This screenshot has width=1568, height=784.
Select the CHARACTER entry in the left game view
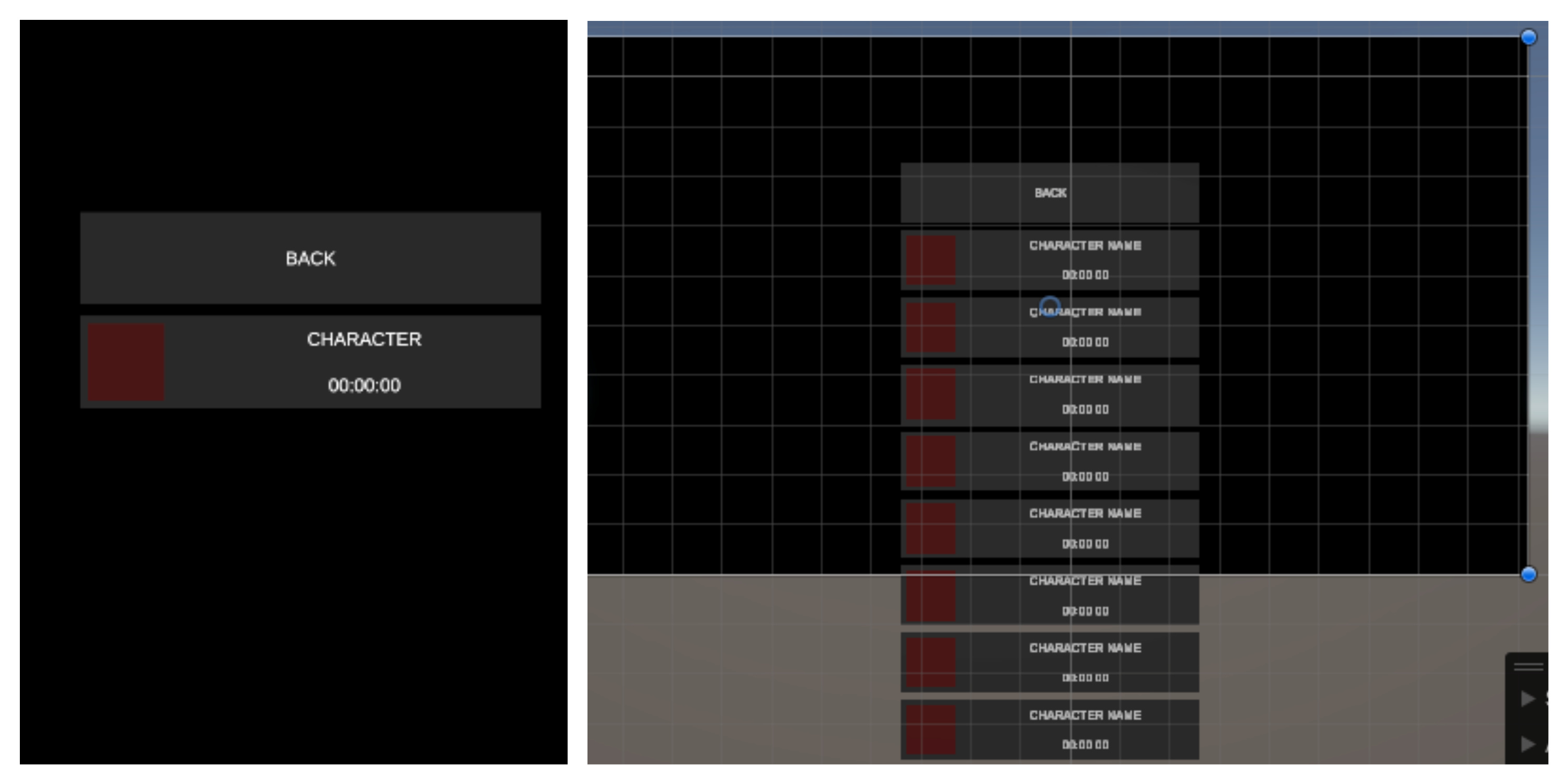click(310, 362)
